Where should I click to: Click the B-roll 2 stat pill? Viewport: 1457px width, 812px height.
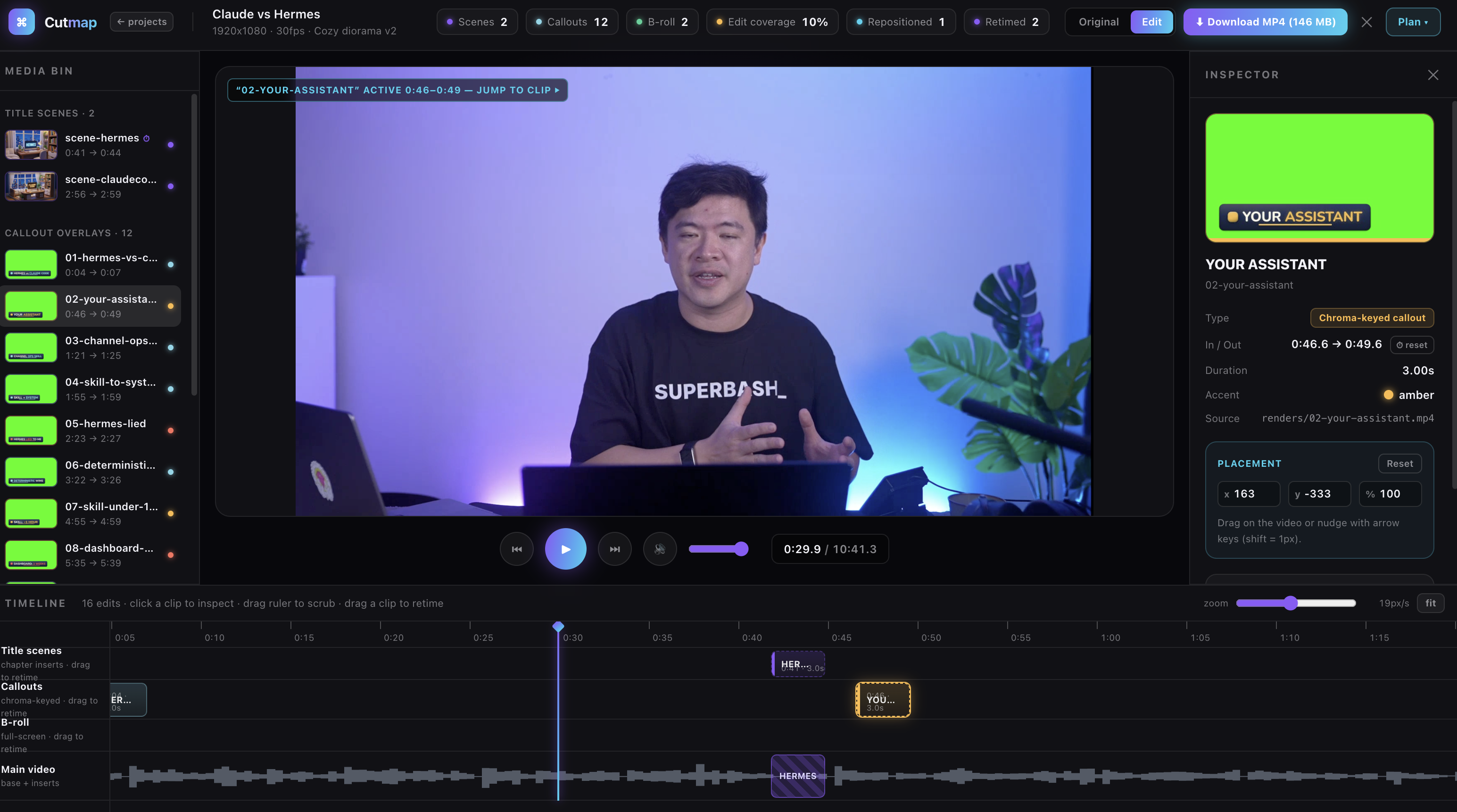tap(662, 22)
